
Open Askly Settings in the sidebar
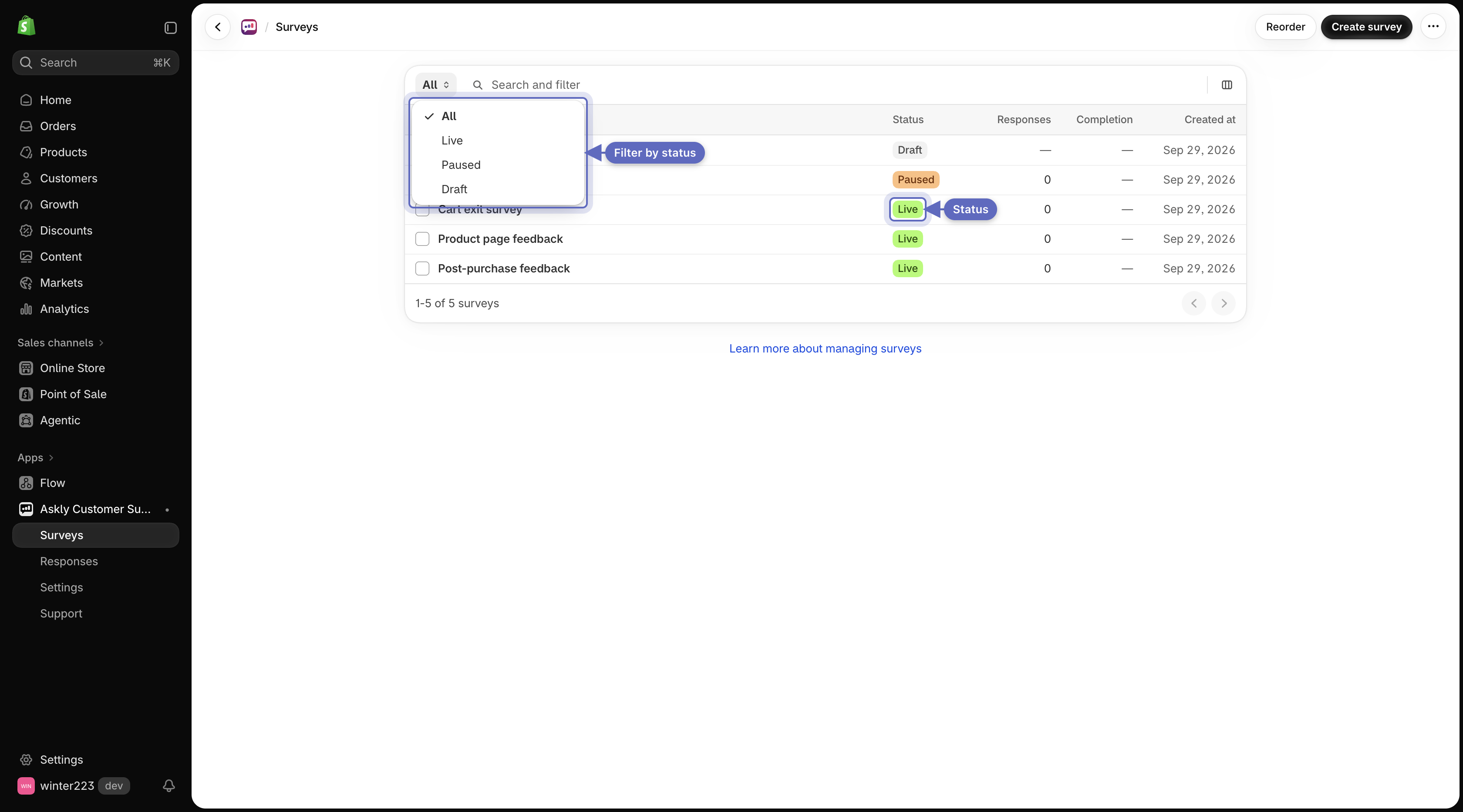pos(95,587)
